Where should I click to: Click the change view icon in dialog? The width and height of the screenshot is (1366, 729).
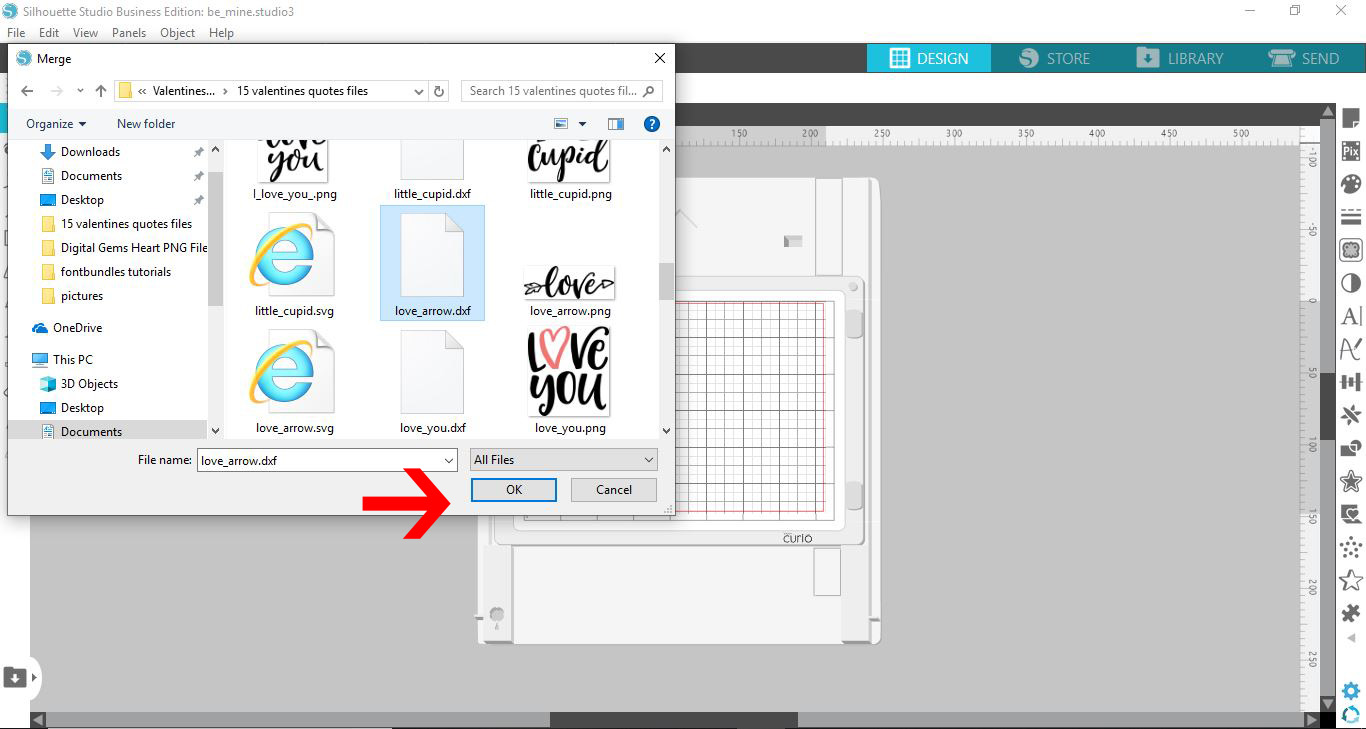coord(561,124)
